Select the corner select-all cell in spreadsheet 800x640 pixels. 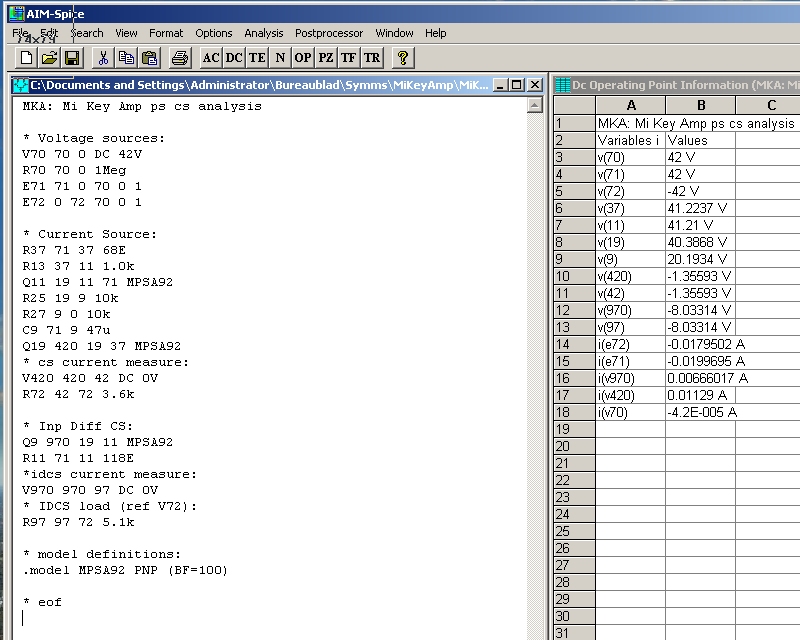click(574, 105)
